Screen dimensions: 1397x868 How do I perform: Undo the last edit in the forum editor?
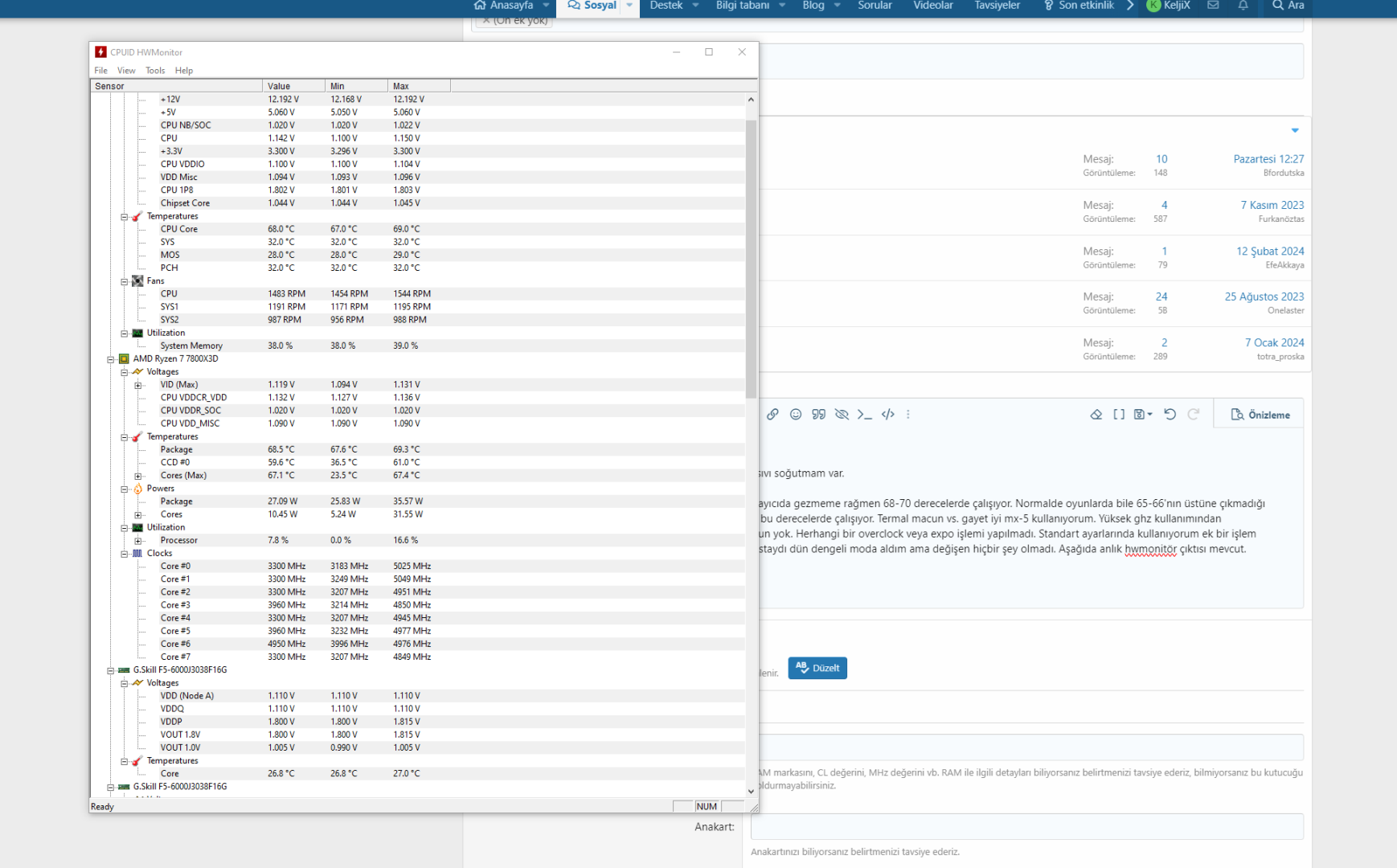[x=1170, y=415]
